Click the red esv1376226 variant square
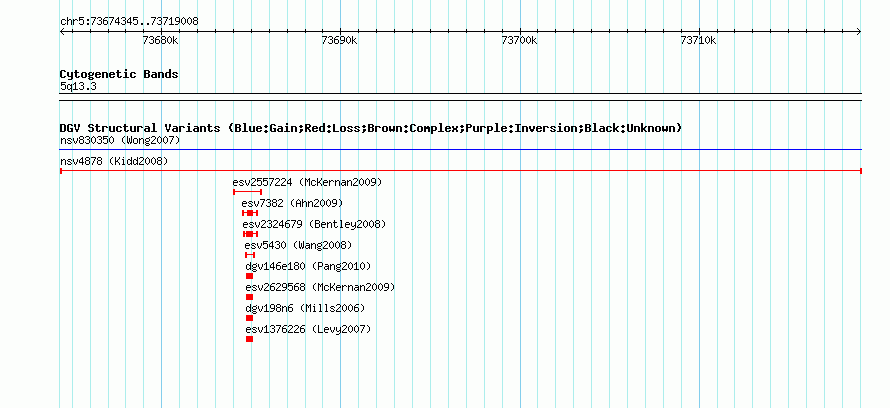This screenshot has height=408, width=890. [x=249, y=339]
